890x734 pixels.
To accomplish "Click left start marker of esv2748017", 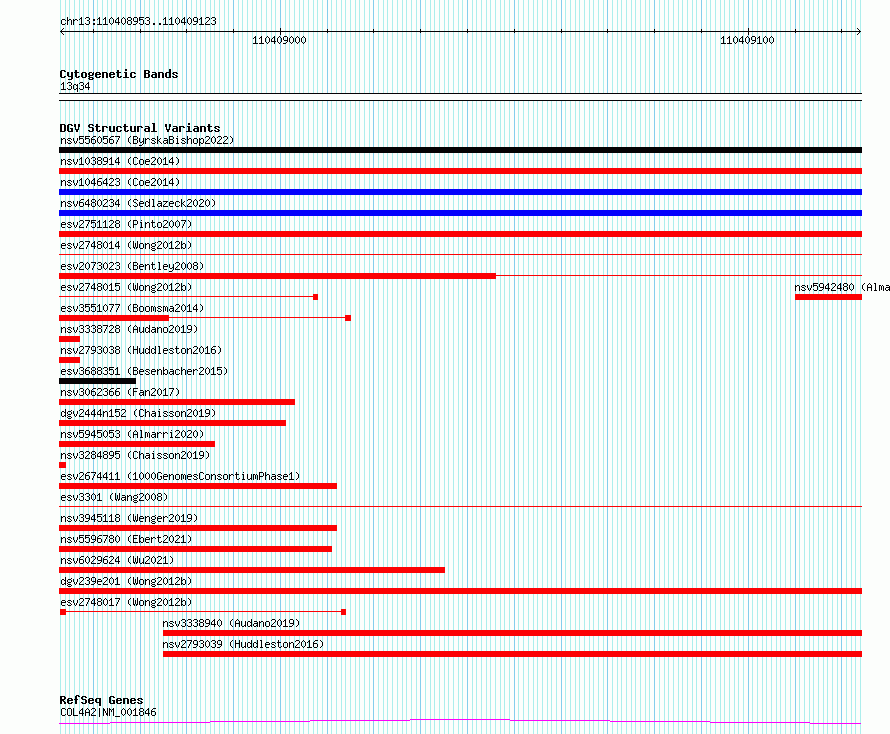I will [x=63, y=612].
